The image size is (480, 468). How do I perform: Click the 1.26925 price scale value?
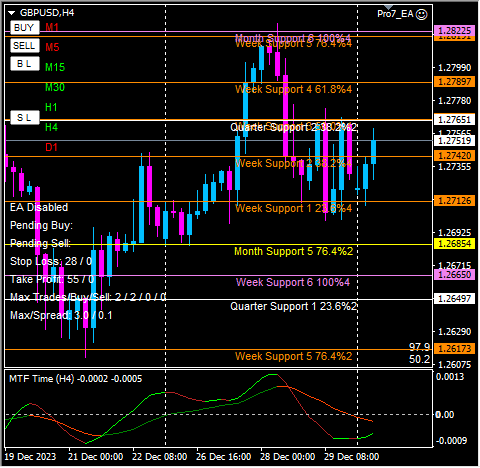point(455,232)
